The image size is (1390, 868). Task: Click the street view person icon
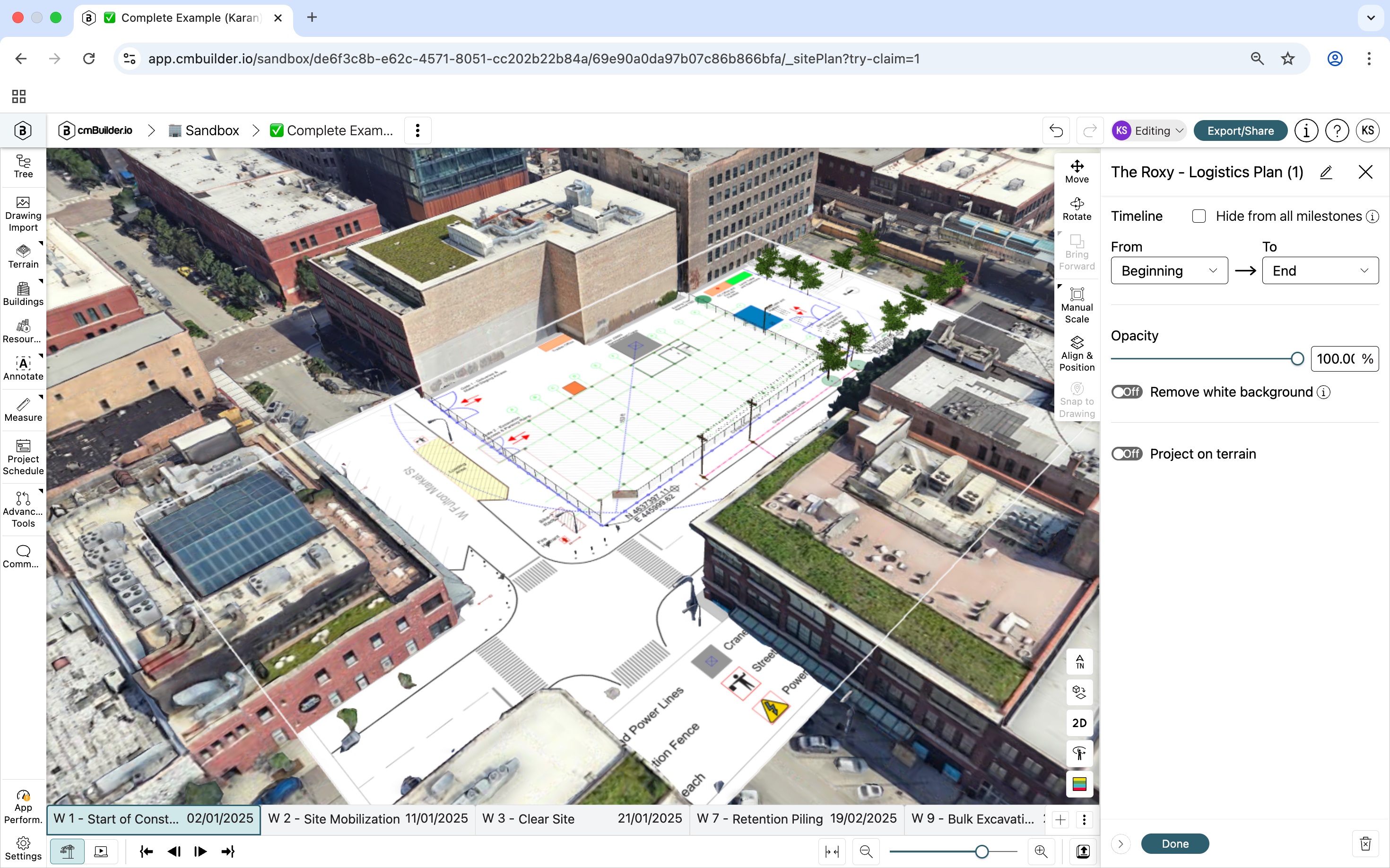(1079, 753)
